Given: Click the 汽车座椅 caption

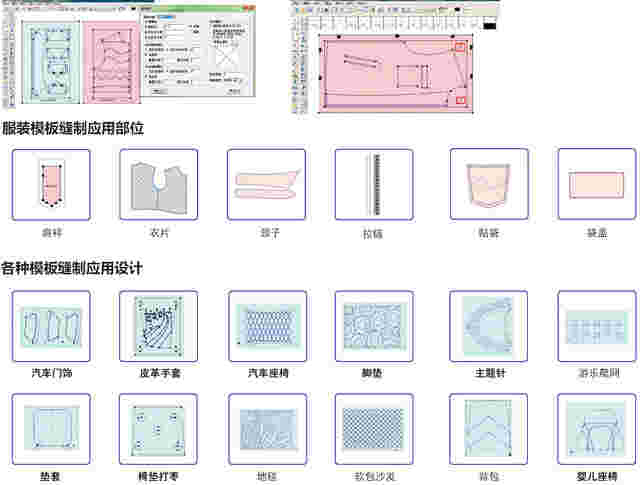Looking at the screenshot, I should tap(268, 373).
